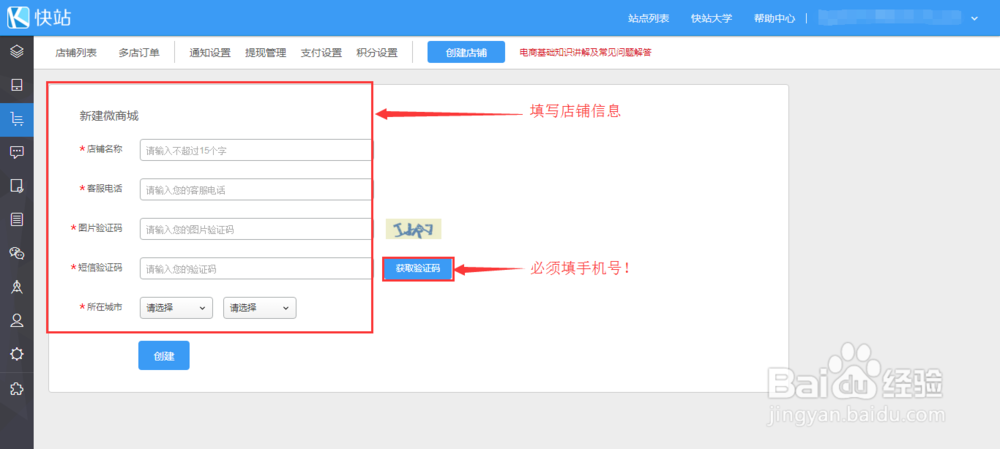Screen dimensions: 1000x449
Task: Focus the 店铺名称 input field
Action: [x=256, y=150]
